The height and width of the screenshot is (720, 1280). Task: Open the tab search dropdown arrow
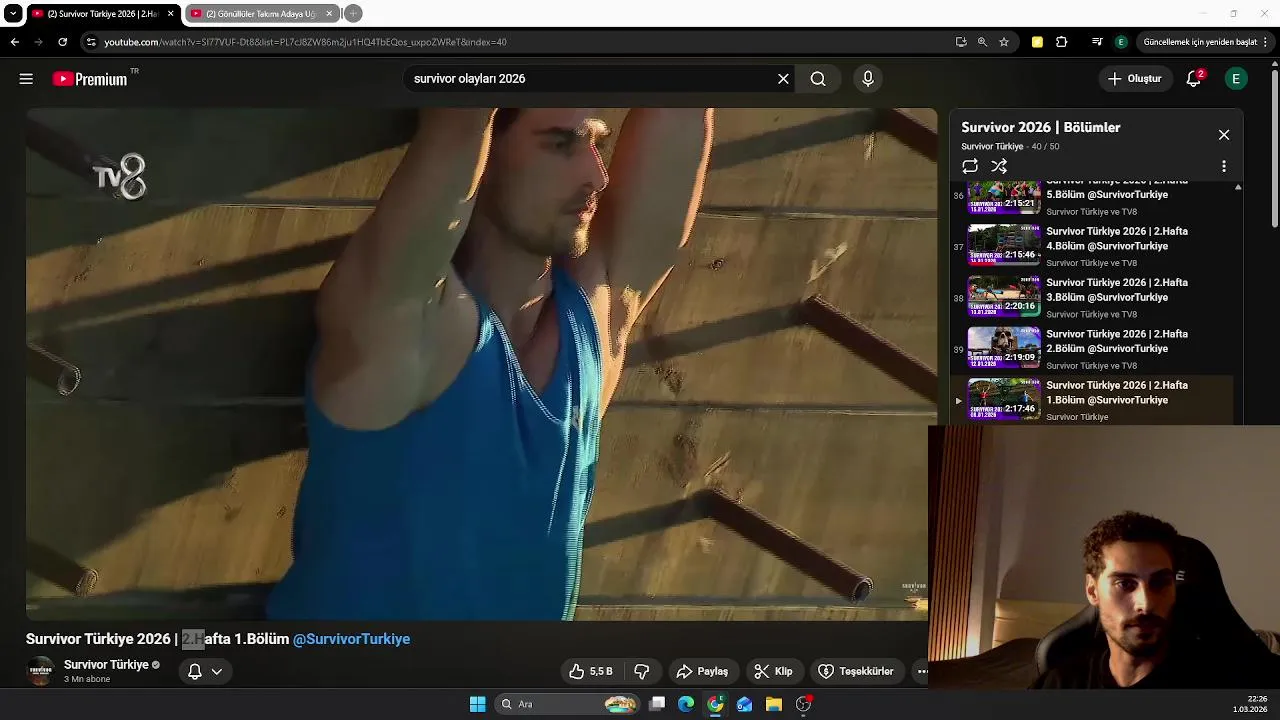click(x=13, y=14)
